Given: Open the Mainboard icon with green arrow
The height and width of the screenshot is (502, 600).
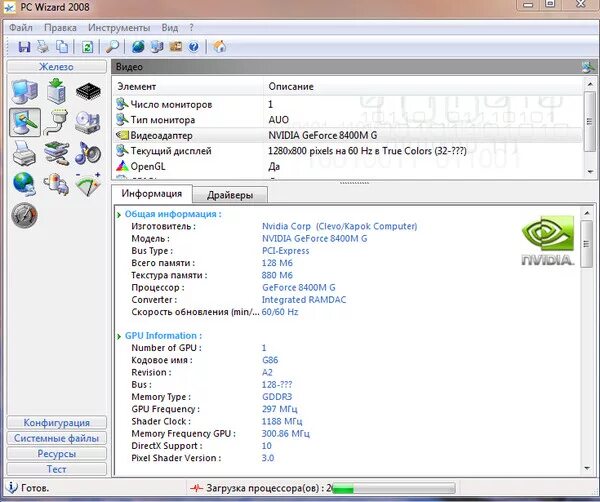Looking at the screenshot, I should pos(56,91).
